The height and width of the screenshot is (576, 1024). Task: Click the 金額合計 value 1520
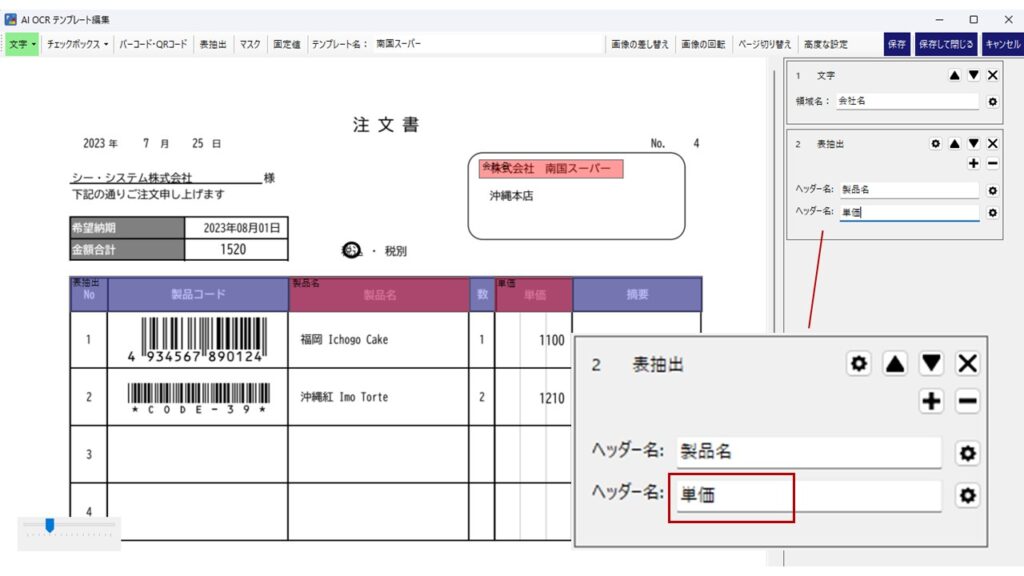236,249
